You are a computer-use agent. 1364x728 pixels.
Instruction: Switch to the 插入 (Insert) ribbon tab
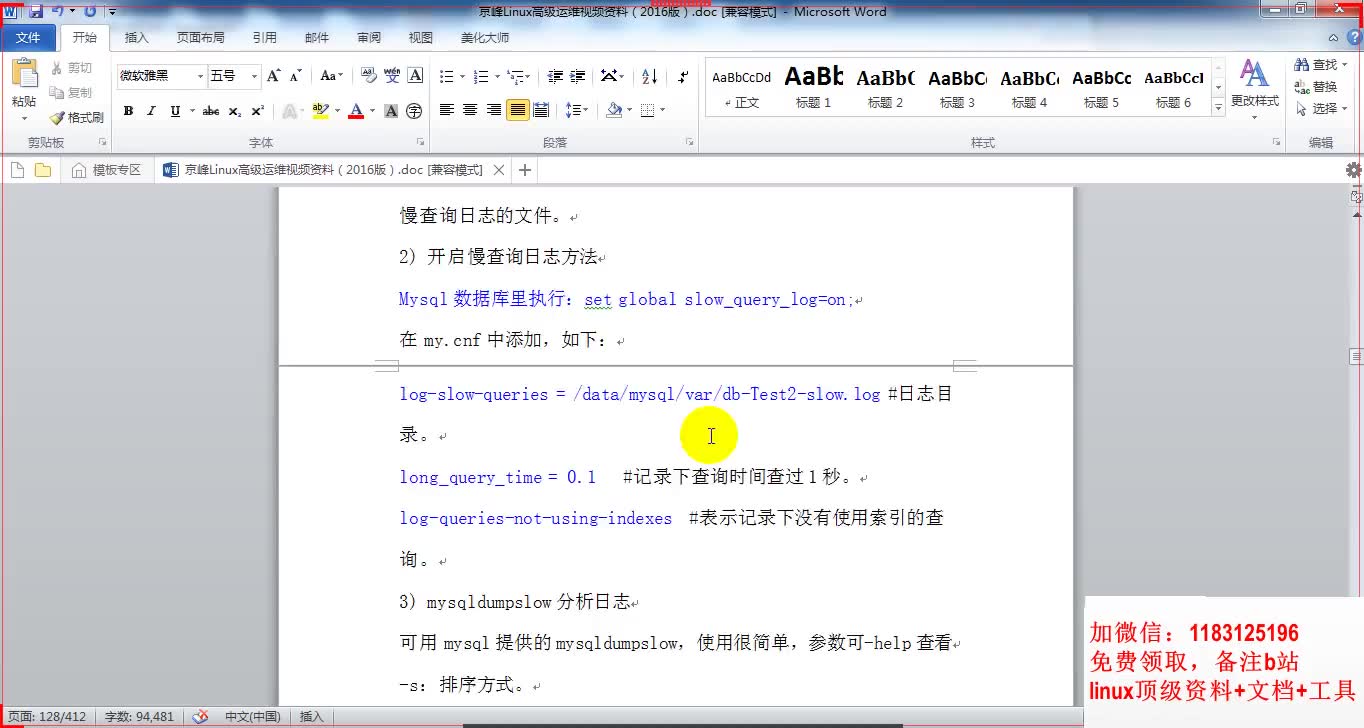tap(136, 38)
